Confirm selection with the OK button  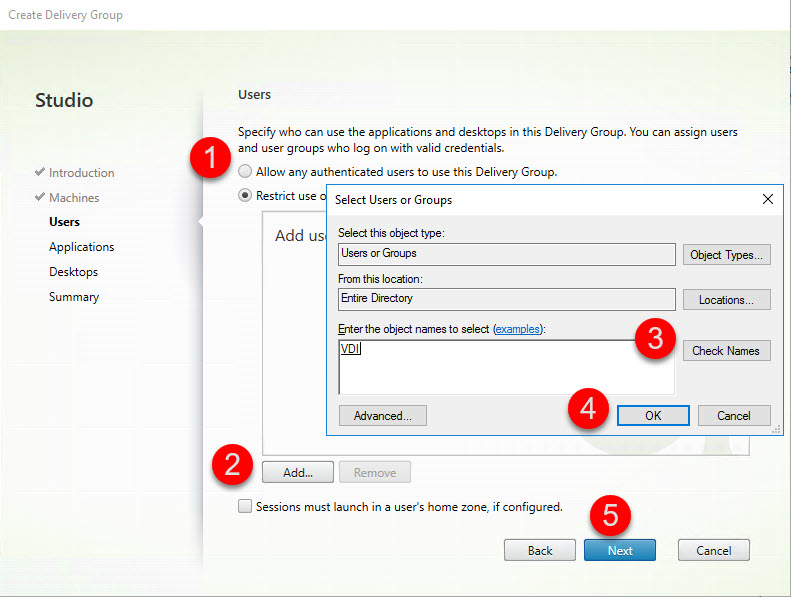coord(652,416)
